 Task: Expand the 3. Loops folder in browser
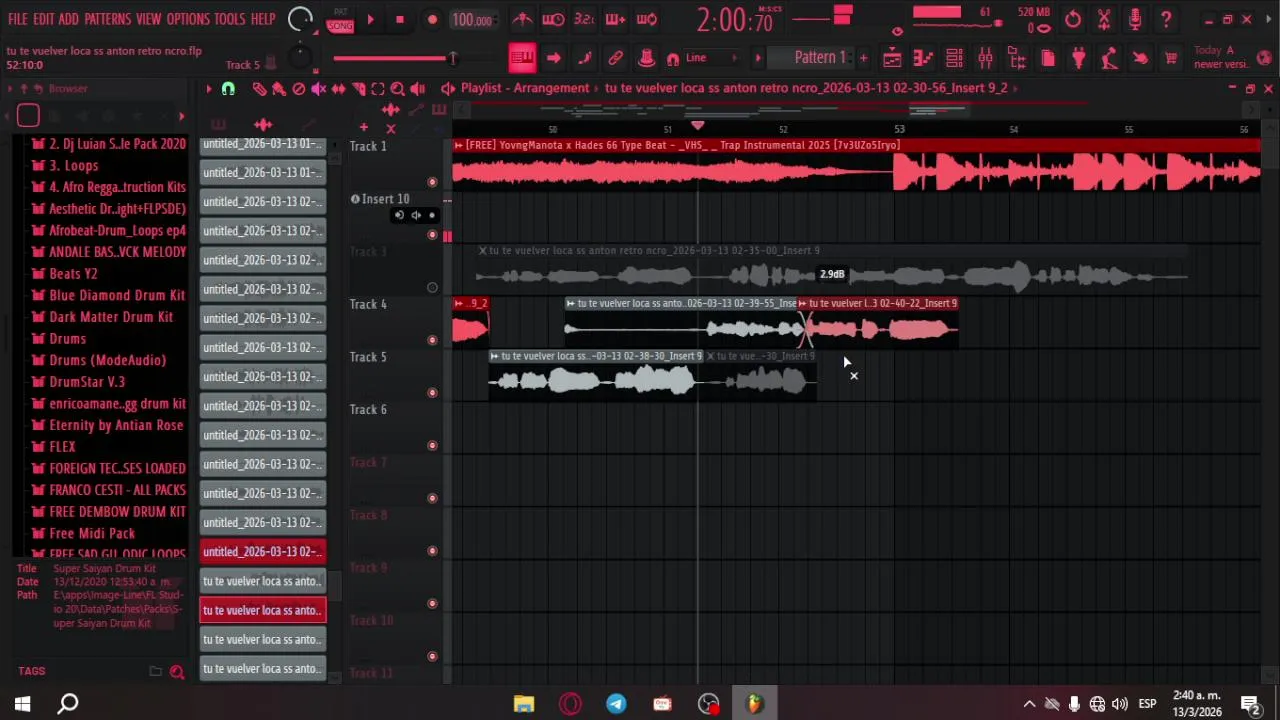coord(74,165)
